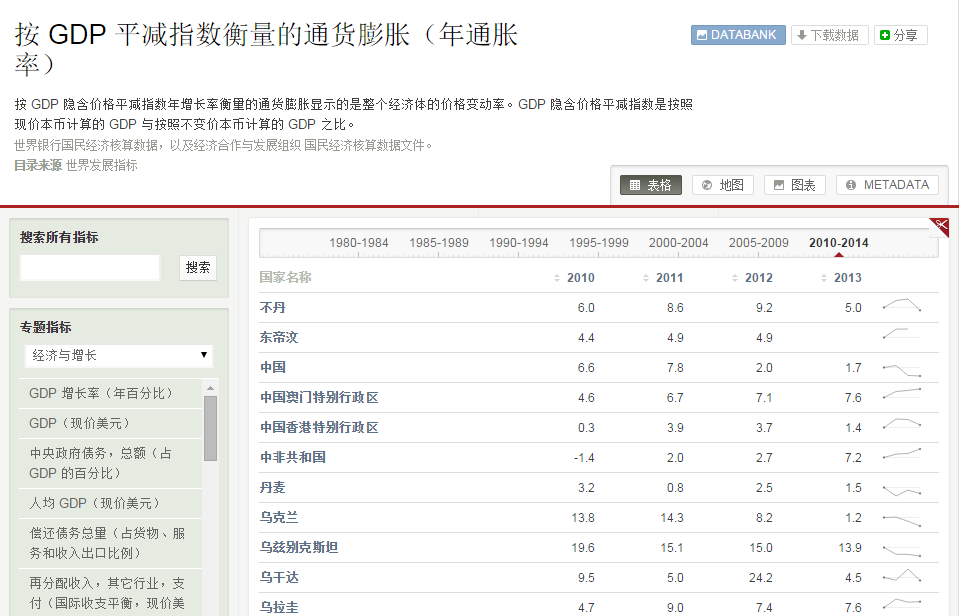Viewport: 979px width, 616px height.
Task: Download data via 下载数据 button
Action: click(829, 35)
